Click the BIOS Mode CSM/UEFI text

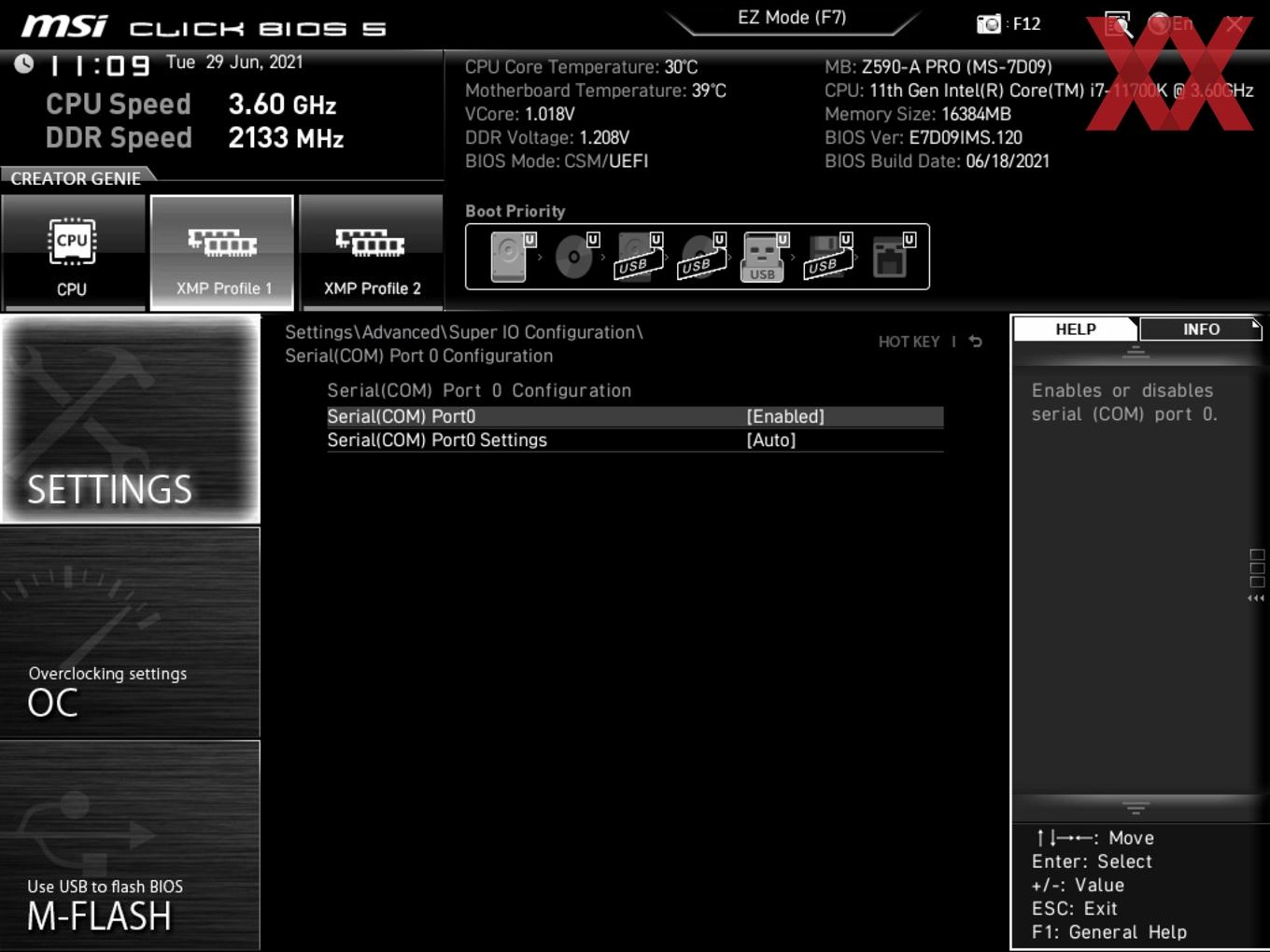557,161
